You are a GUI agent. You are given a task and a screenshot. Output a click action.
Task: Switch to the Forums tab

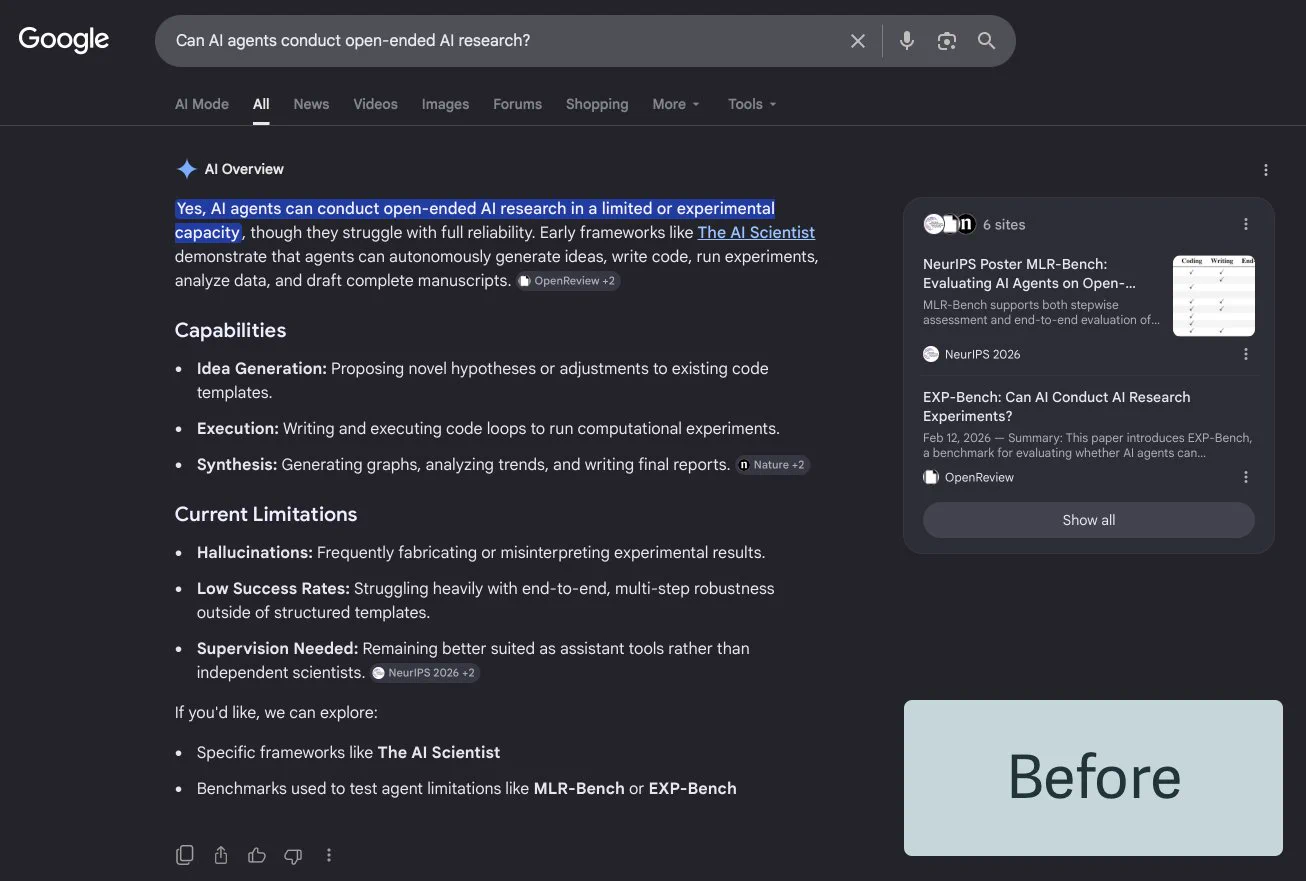tap(517, 104)
